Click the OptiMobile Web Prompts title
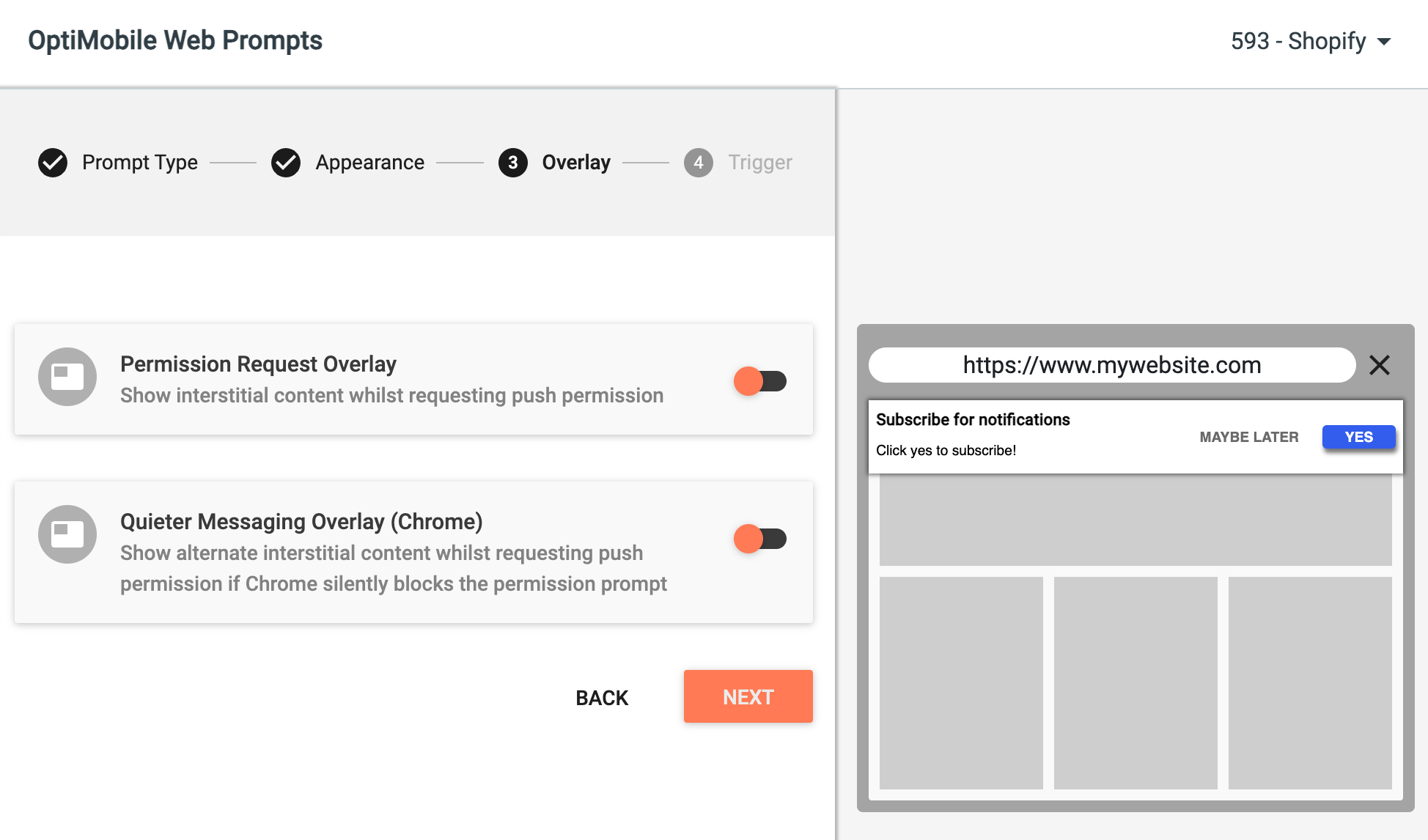 click(175, 40)
